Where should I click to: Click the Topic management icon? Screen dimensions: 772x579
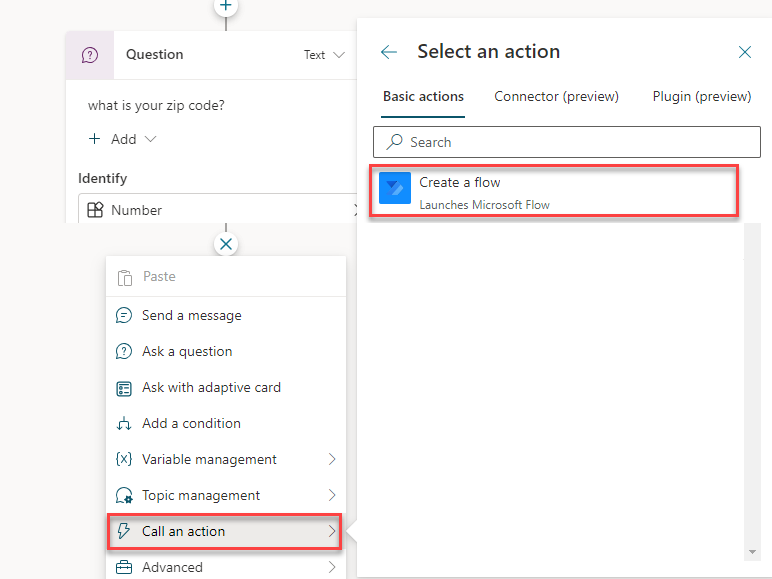click(x=124, y=495)
